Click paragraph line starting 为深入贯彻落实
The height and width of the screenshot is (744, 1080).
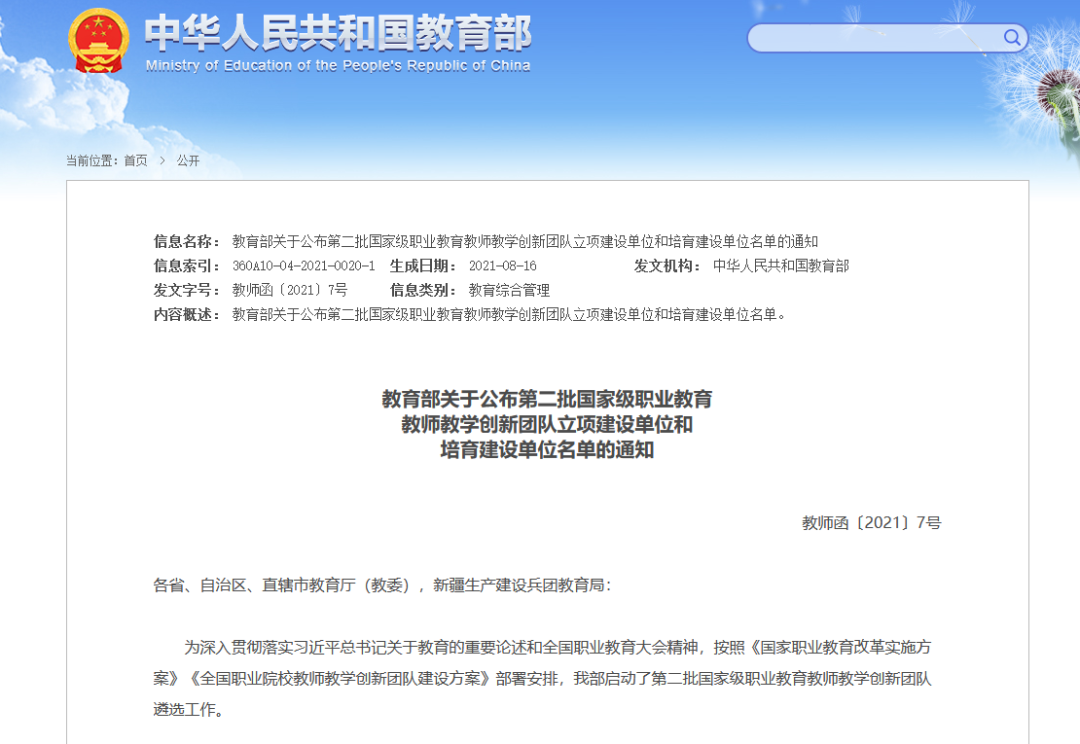click(x=557, y=648)
